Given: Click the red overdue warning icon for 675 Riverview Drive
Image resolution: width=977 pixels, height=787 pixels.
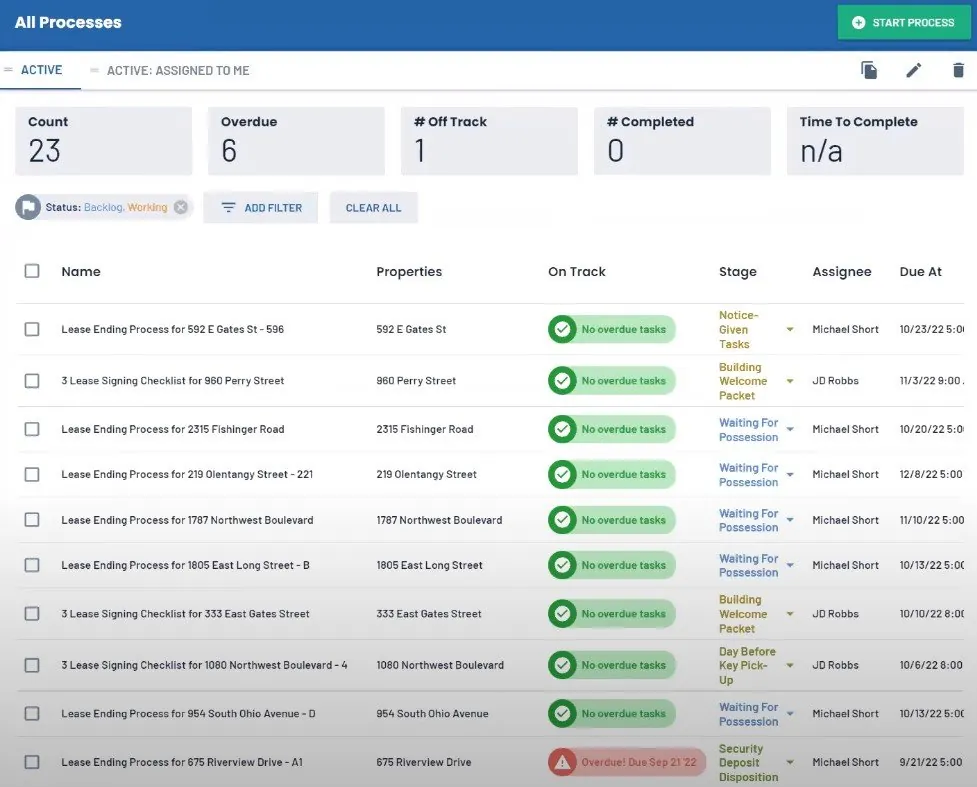Looking at the screenshot, I should tap(562, 762).
